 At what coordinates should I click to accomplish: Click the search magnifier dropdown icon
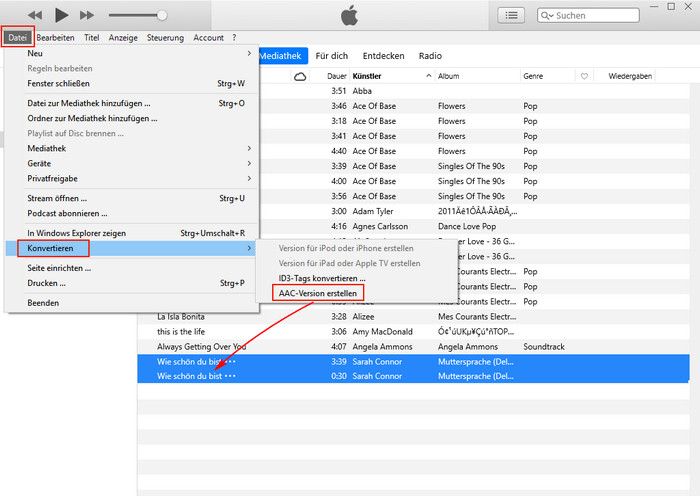tap(547, 16)
